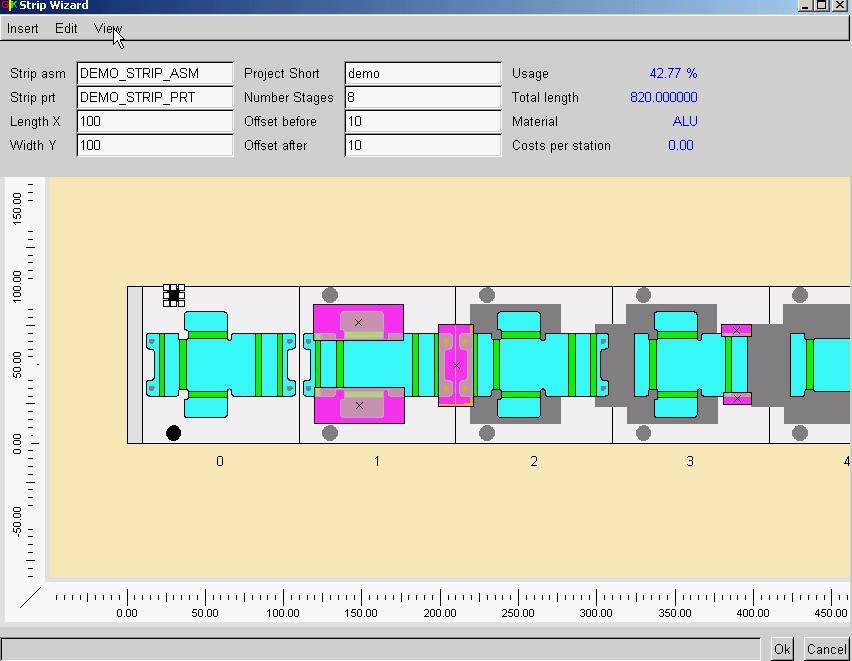Select the cyan part in station 0
Viewport: 852px width, 661px height.
coord(221,364)
